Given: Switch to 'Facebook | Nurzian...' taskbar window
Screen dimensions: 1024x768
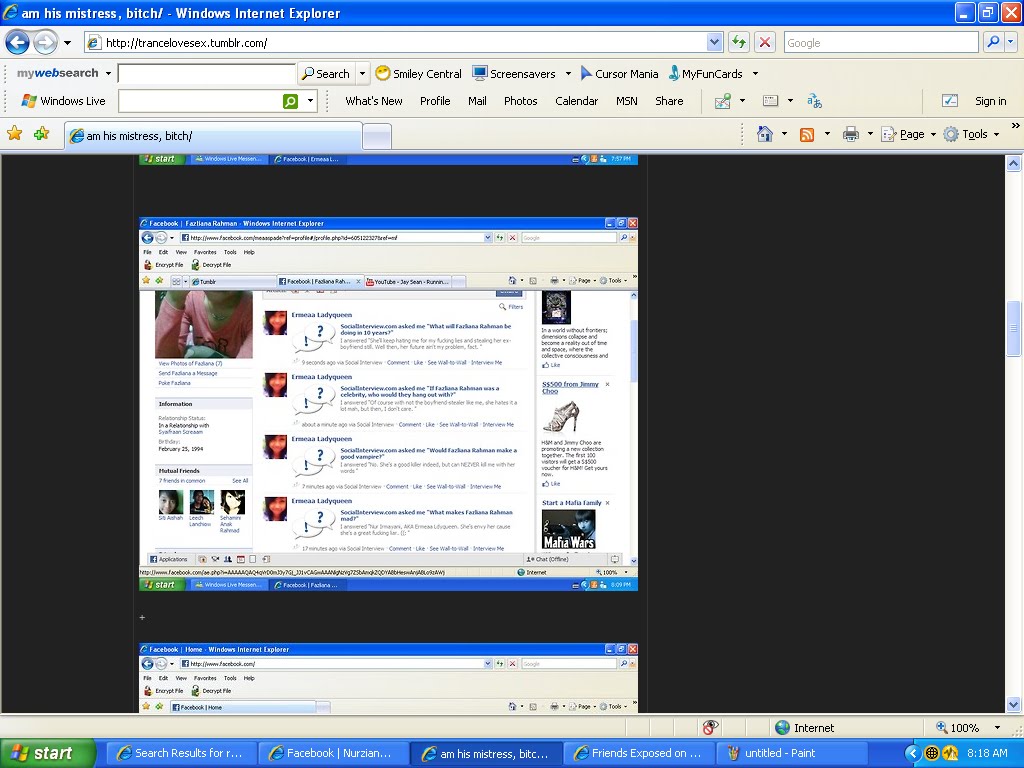Looking at the screenshot, I should (334, 754).
